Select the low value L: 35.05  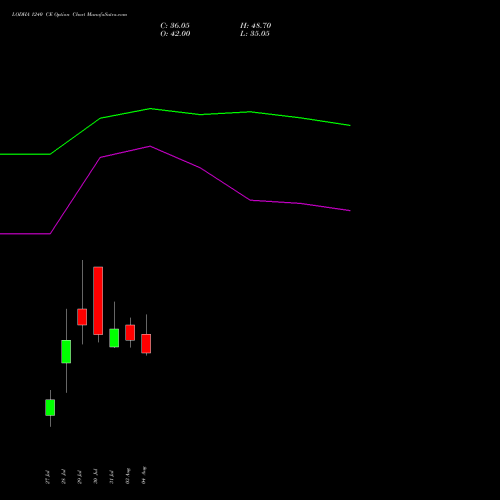tap(255, 34)
